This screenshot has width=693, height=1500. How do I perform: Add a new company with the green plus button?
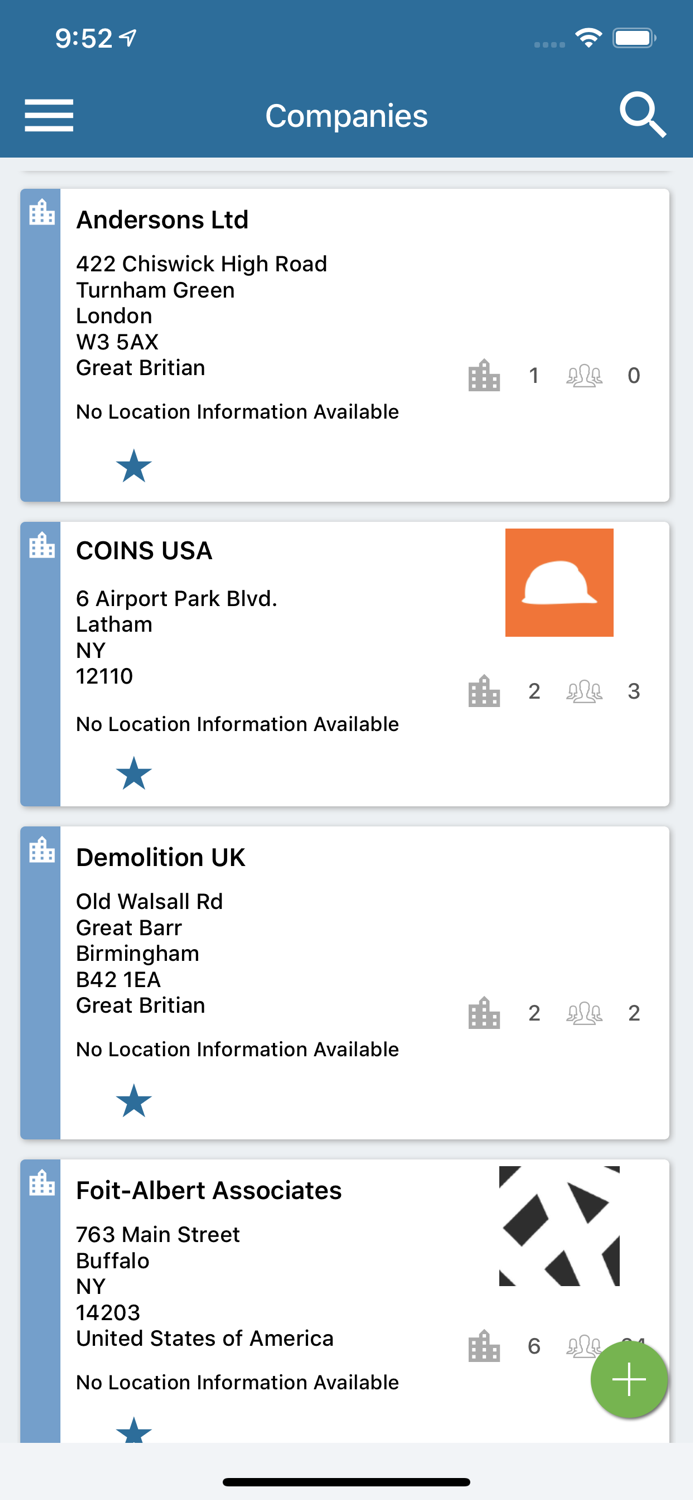pos(629,1379)
